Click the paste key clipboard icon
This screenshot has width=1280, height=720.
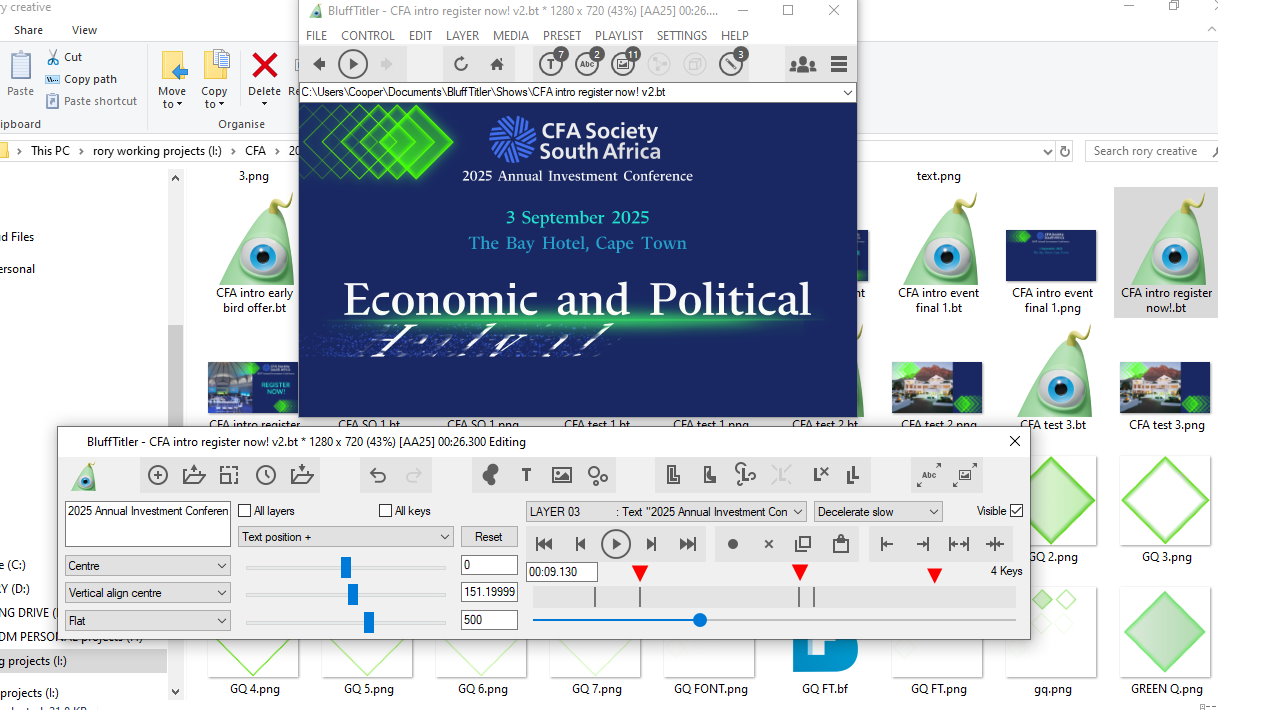(x=840, y=544)
